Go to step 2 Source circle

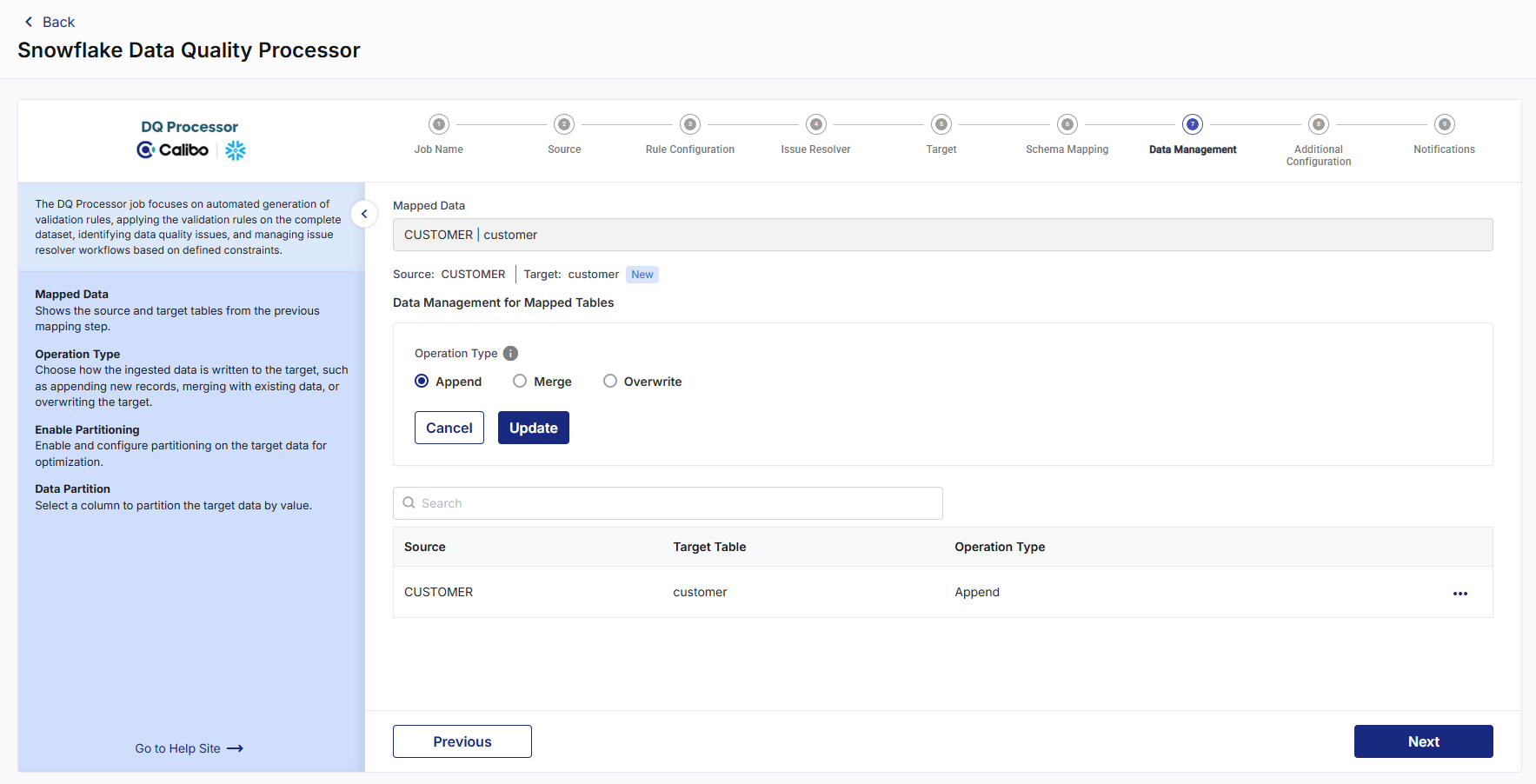pyautogui.click(x=564, y=124)
